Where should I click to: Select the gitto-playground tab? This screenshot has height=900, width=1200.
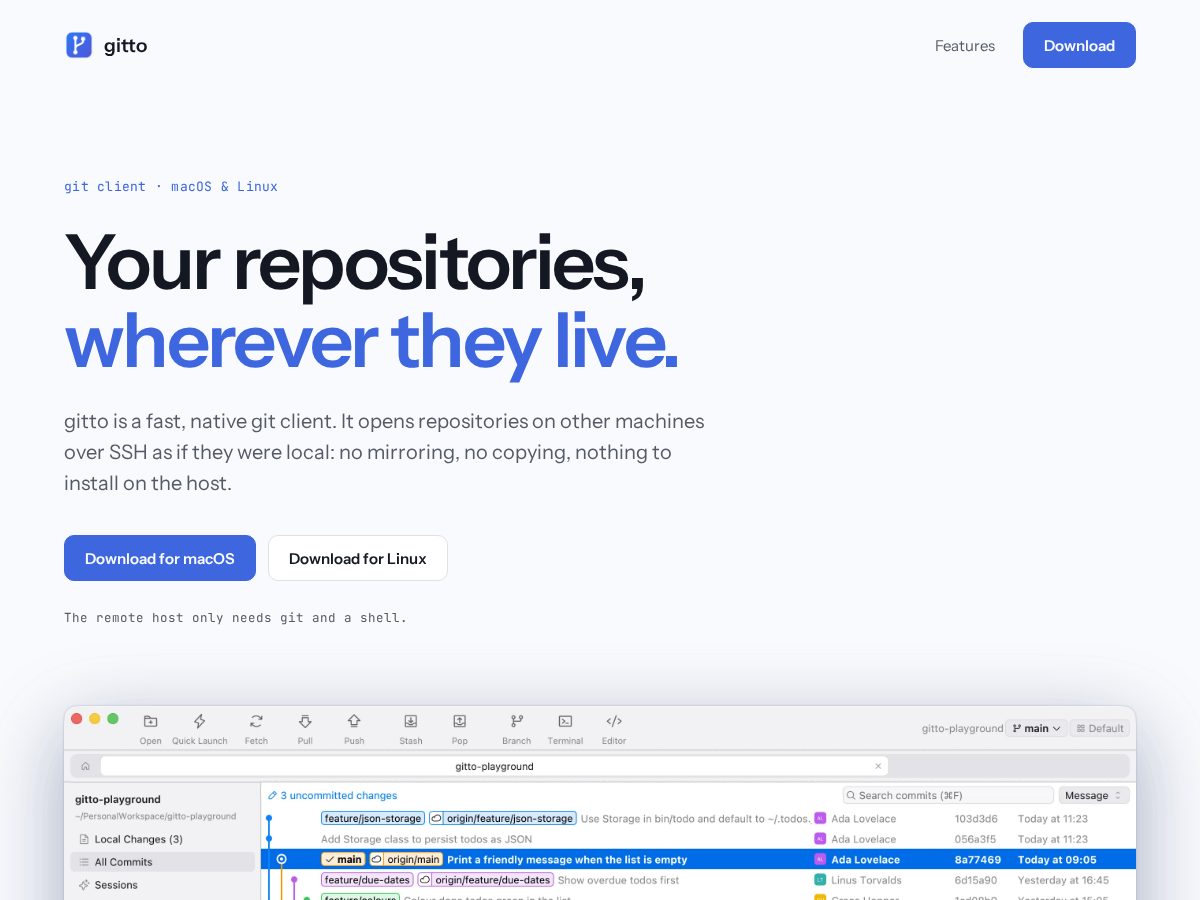point(494,766)
